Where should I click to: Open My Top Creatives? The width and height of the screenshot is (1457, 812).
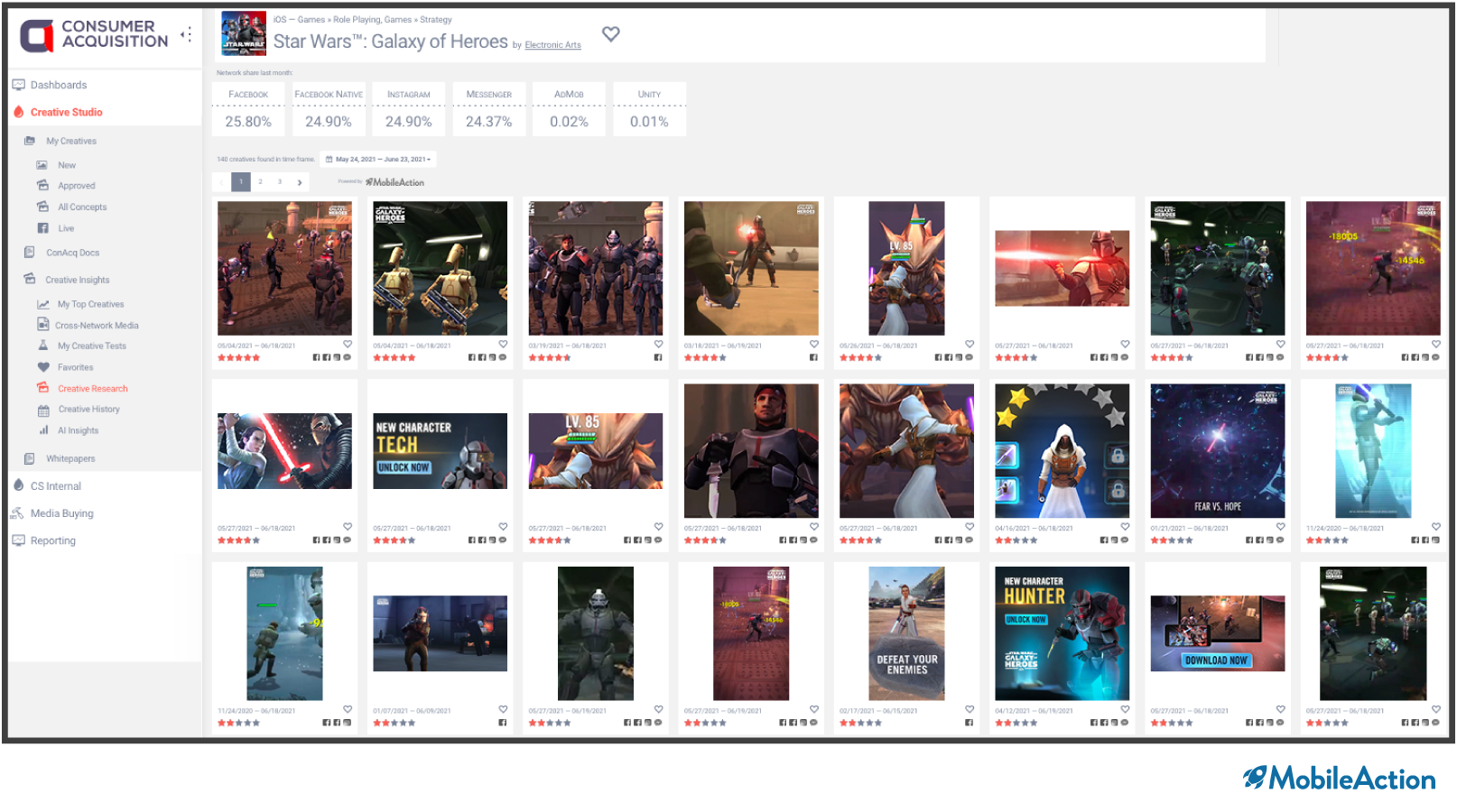[91, 304]
